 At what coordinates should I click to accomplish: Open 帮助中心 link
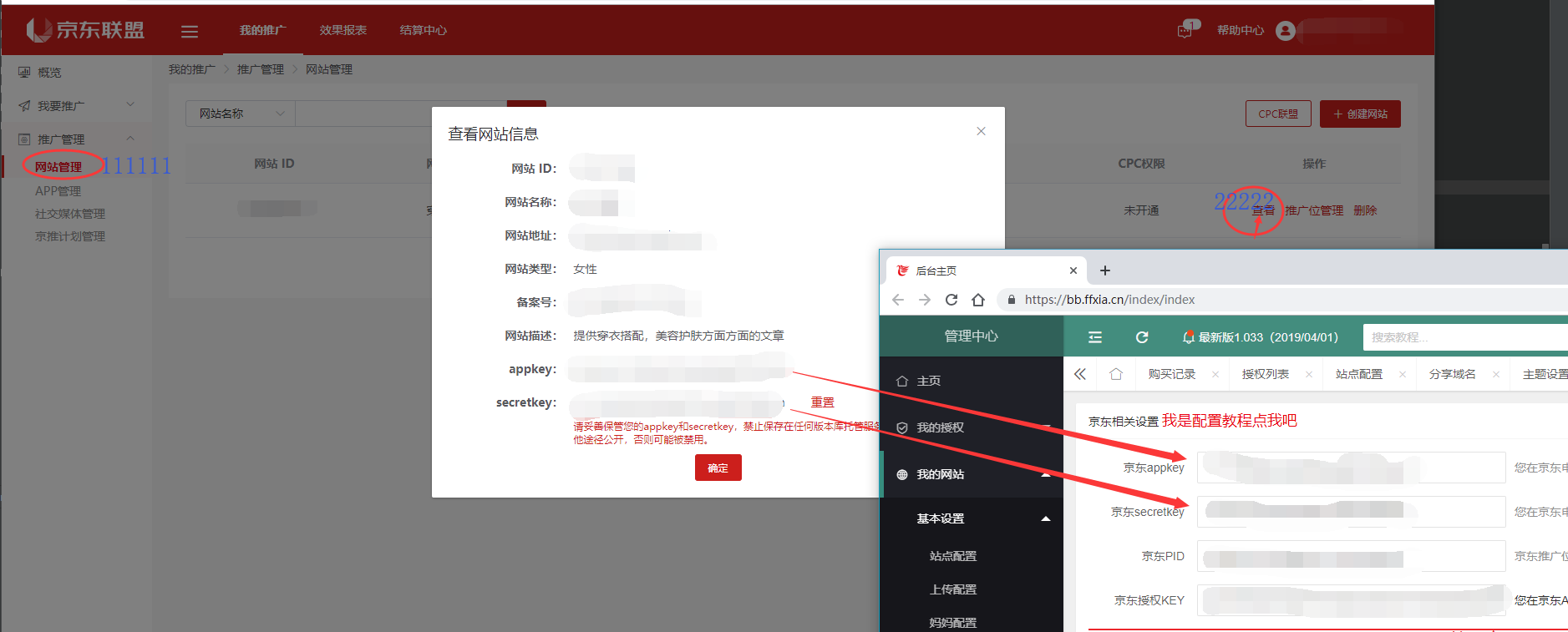[x=1240, y=30]
